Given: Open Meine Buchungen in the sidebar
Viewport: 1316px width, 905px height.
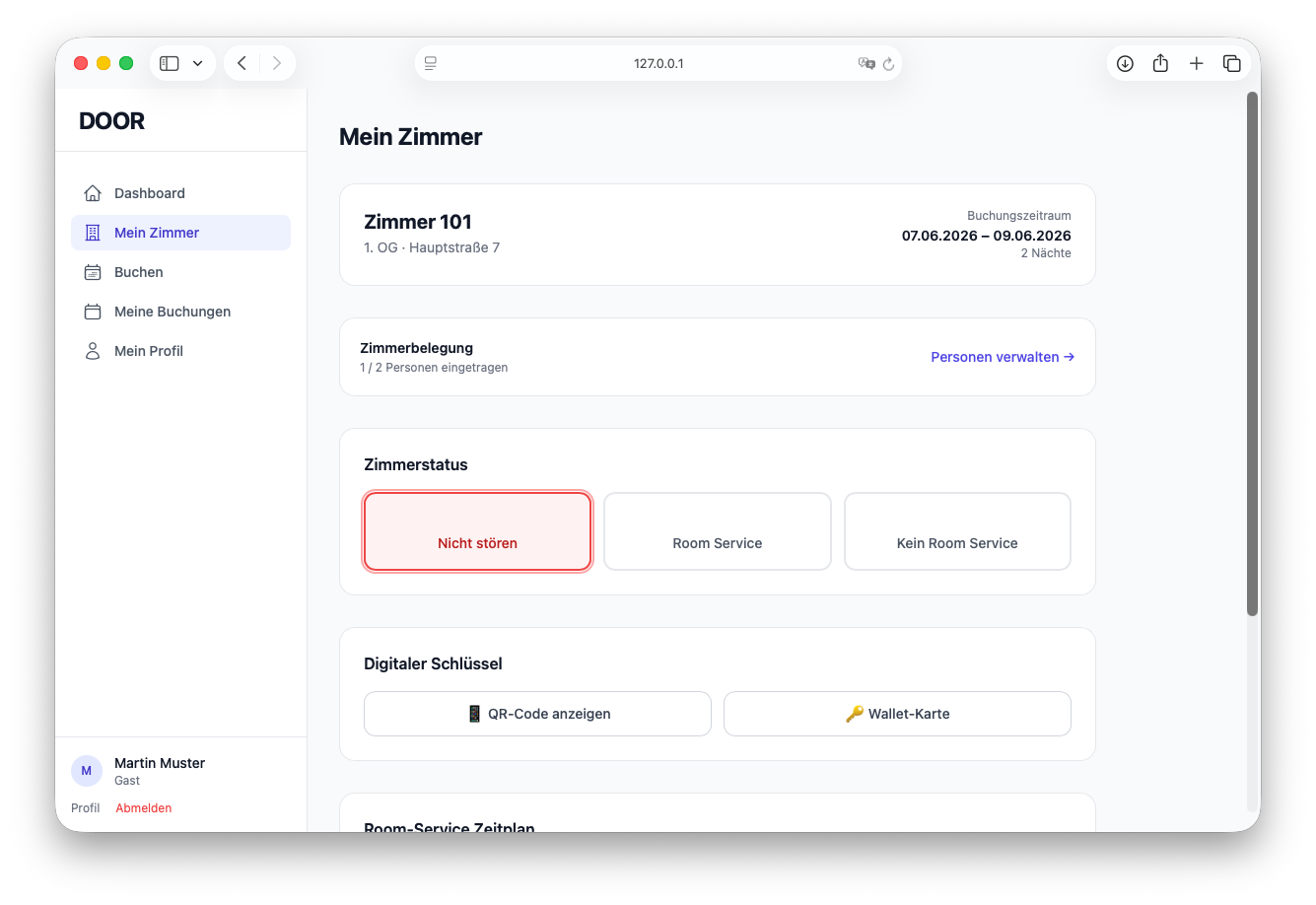Looking at the screenshot, I should click(x=180, y=312).
